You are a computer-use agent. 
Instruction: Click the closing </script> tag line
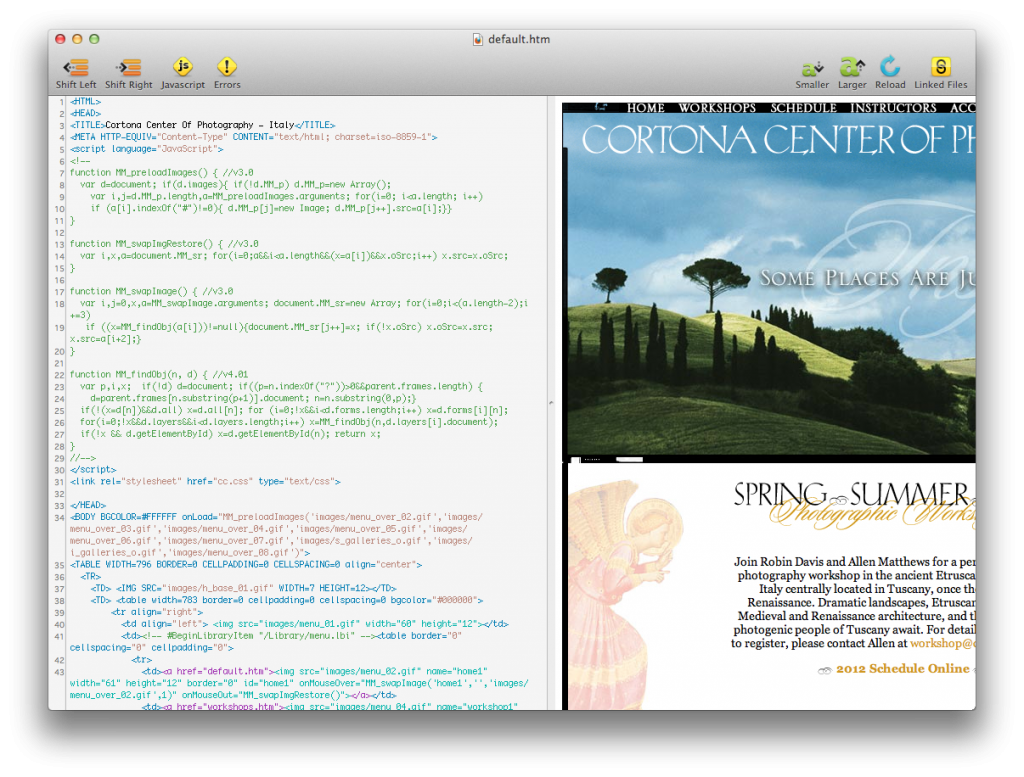pyautogui.click(x=93, y=469)
